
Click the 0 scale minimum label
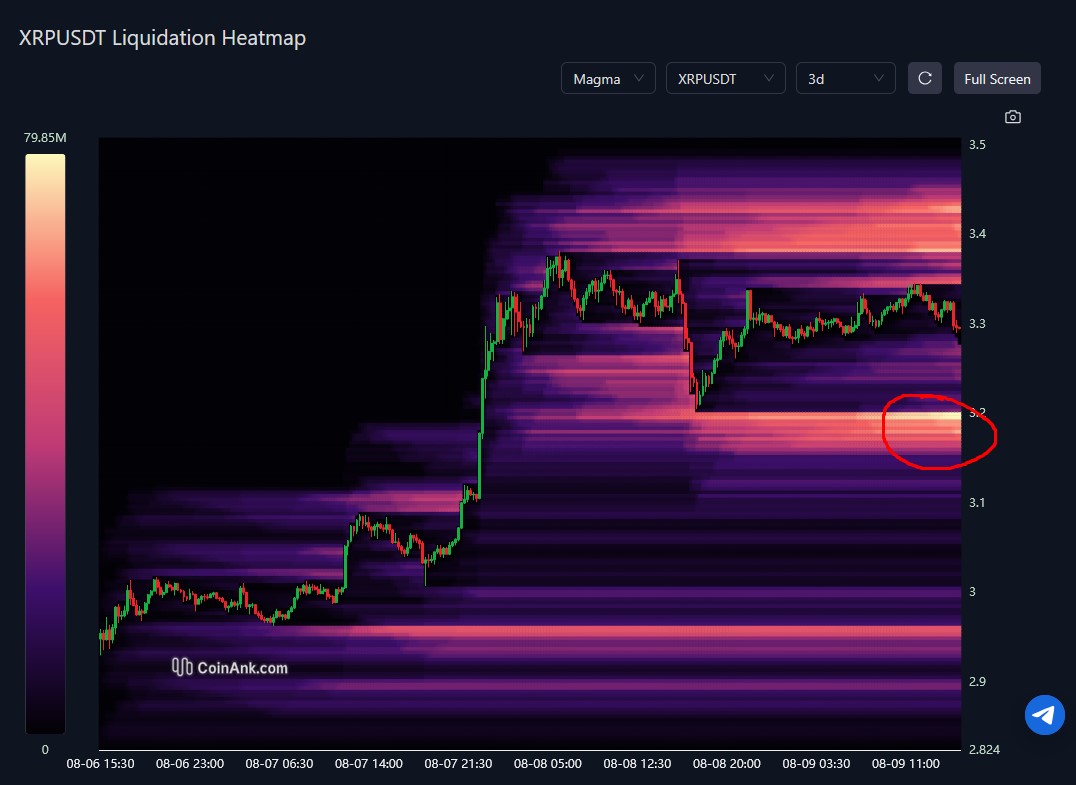click(x=45, y=749)
